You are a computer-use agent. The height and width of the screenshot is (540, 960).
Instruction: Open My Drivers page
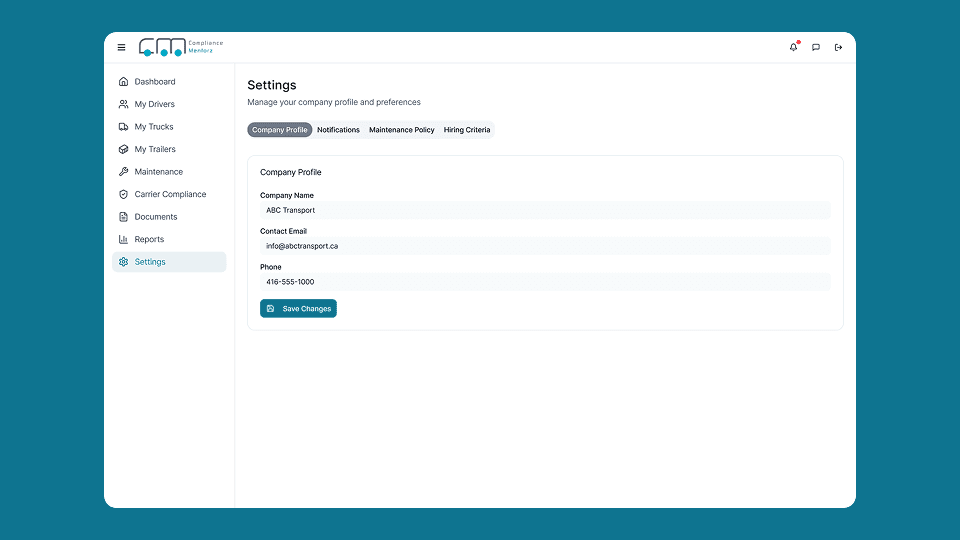(x=154, y=104)
